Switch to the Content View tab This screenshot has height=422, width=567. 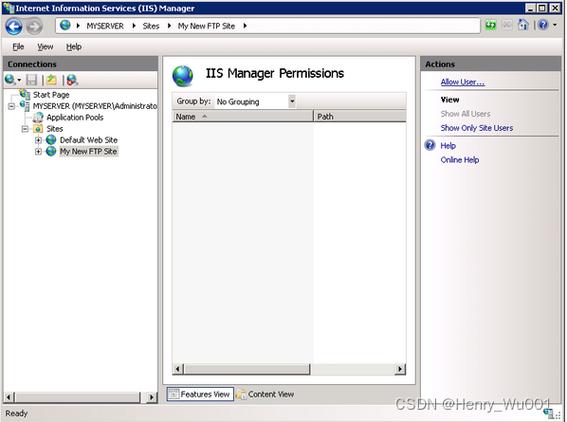click(x=265, y=394)
